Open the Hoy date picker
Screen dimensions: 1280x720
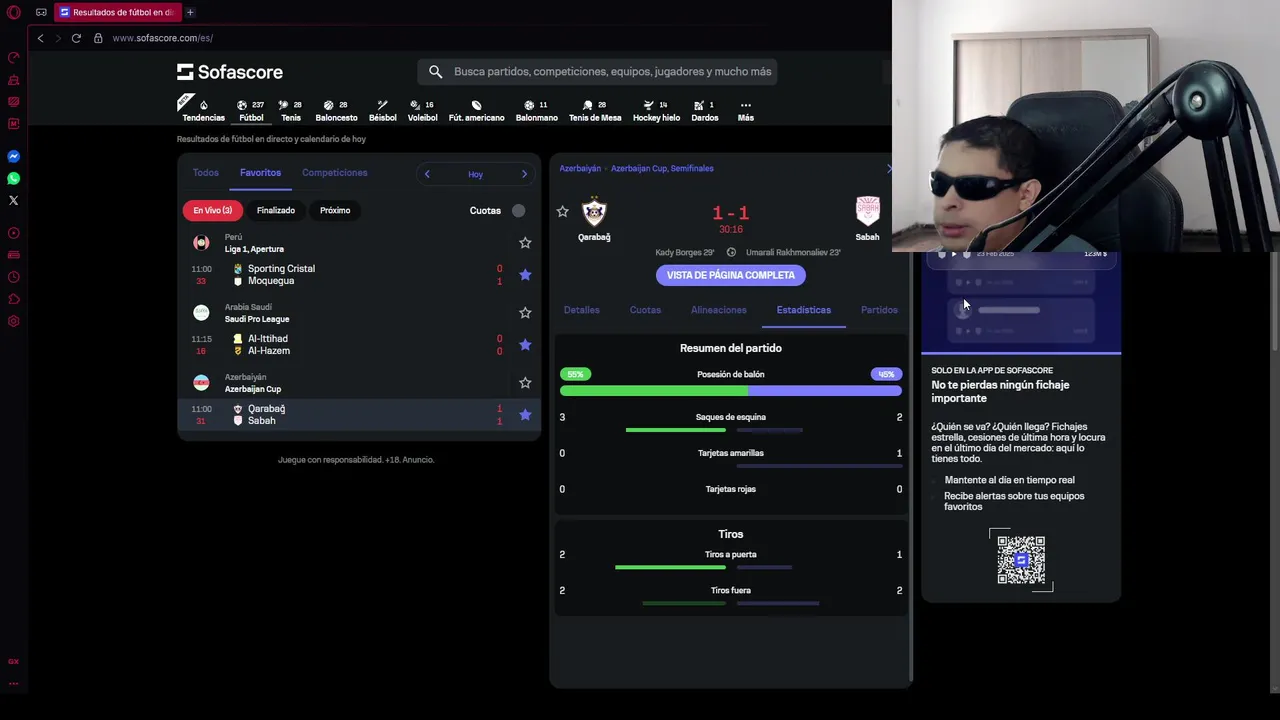click(475, 174)
